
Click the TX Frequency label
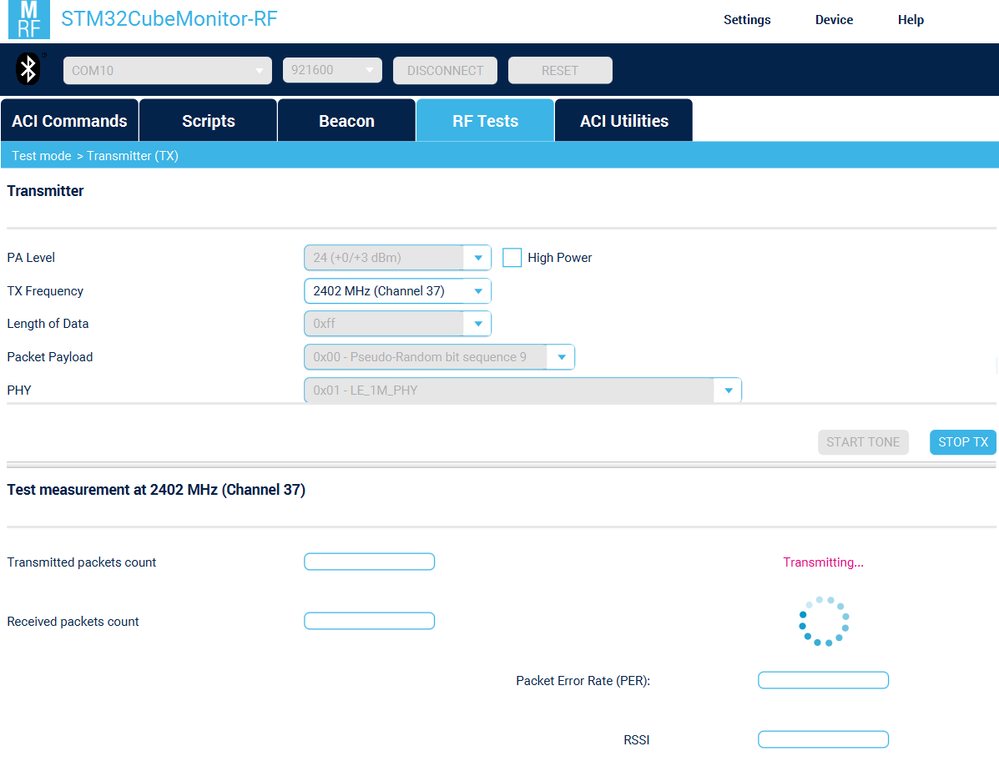[45, 291]
